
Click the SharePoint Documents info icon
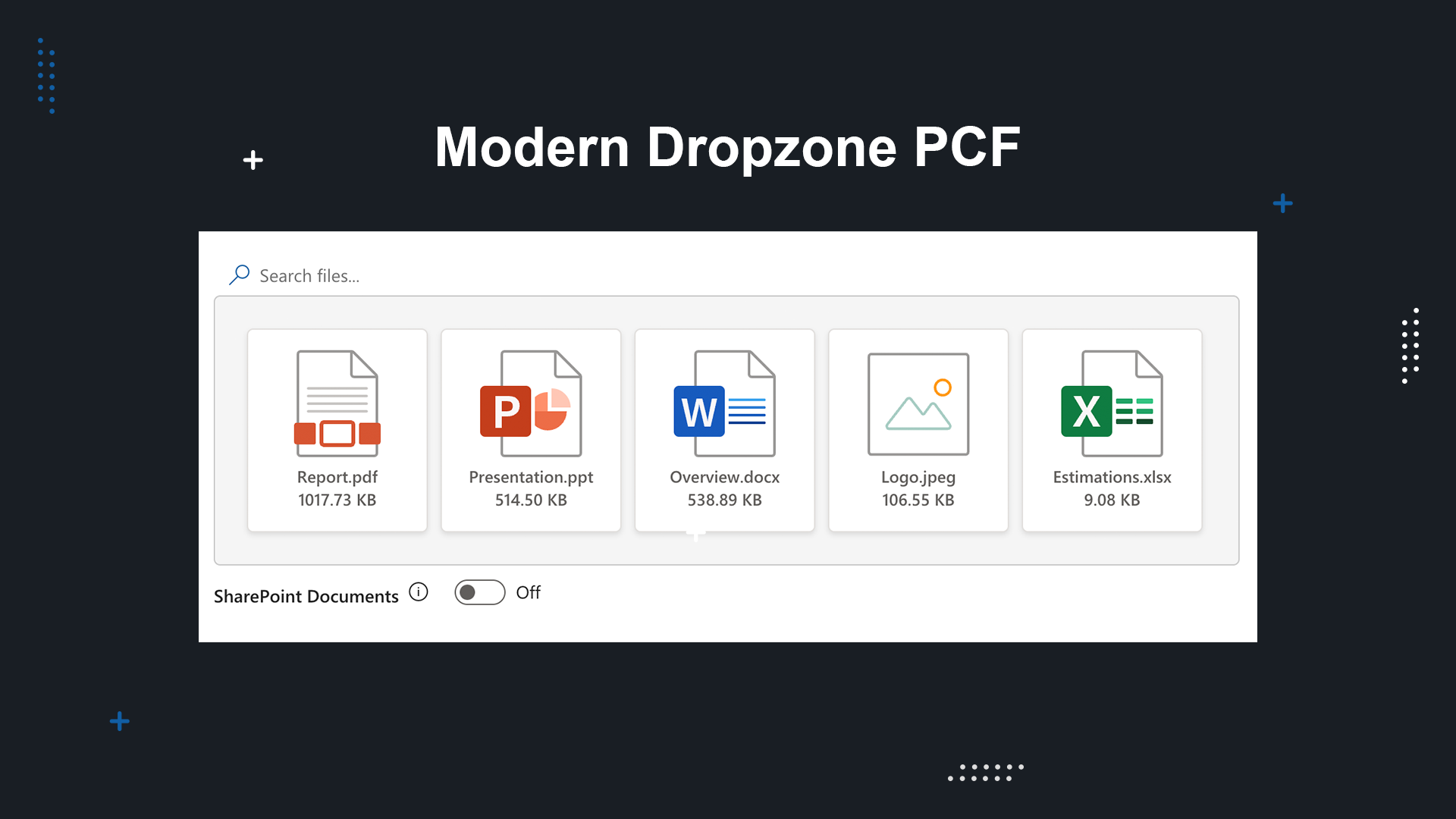coord(419,591)
